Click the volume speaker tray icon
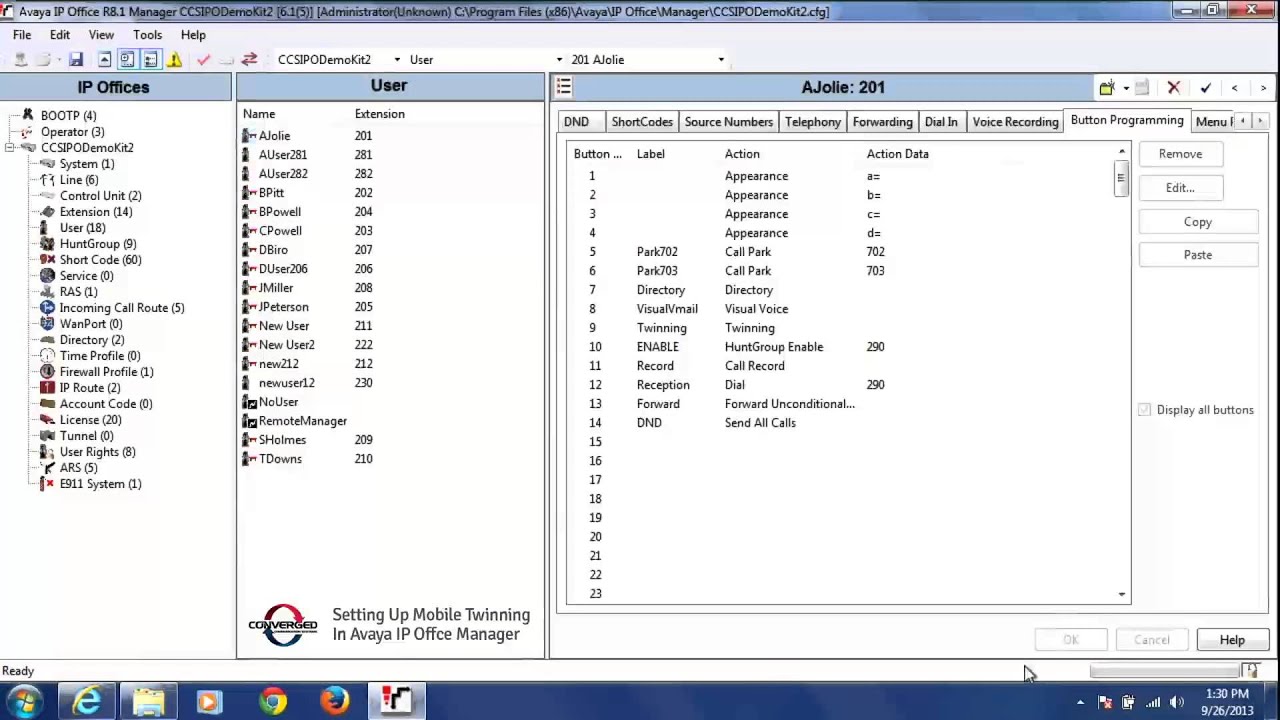Viewport: 1280px width, 720px height. pos(1176,702)
